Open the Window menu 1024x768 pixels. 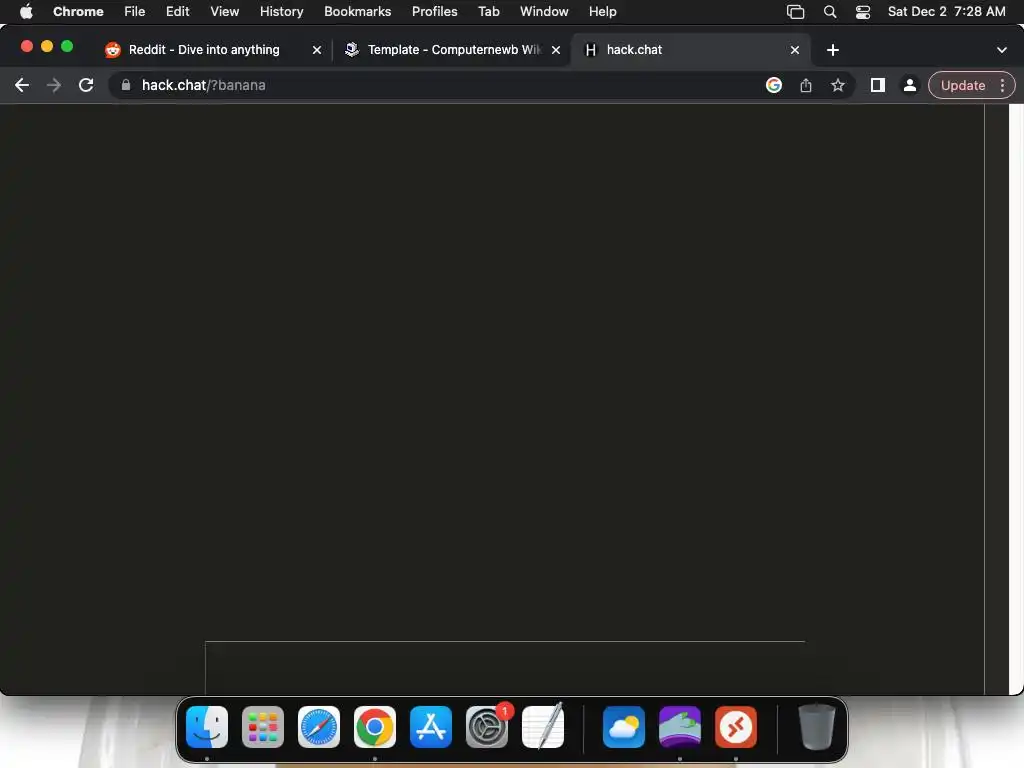pyautogui.click(x=544, y=12)
